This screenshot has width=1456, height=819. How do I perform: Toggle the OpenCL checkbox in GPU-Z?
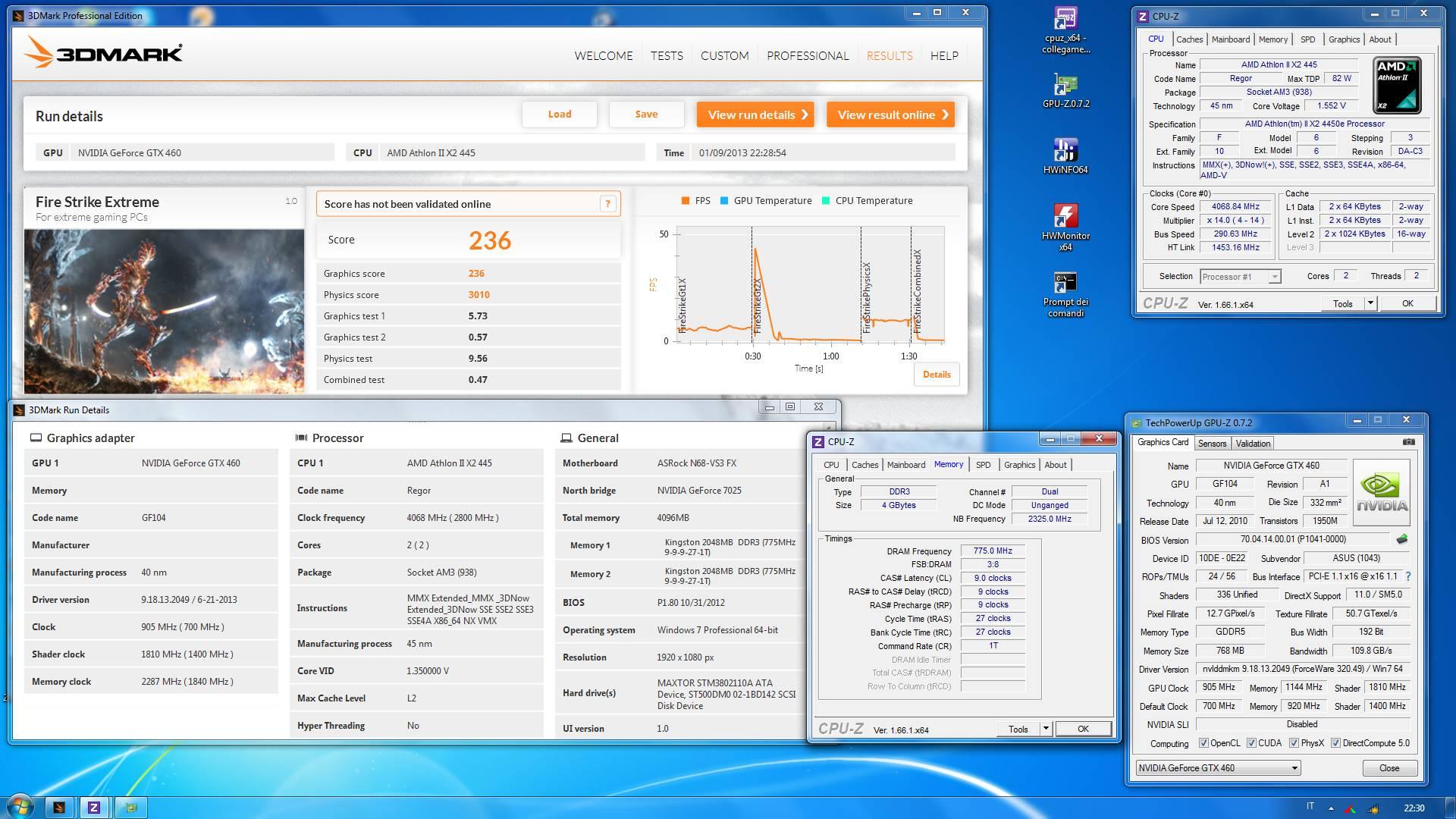pyautogui.click(x=1203, y=743)
